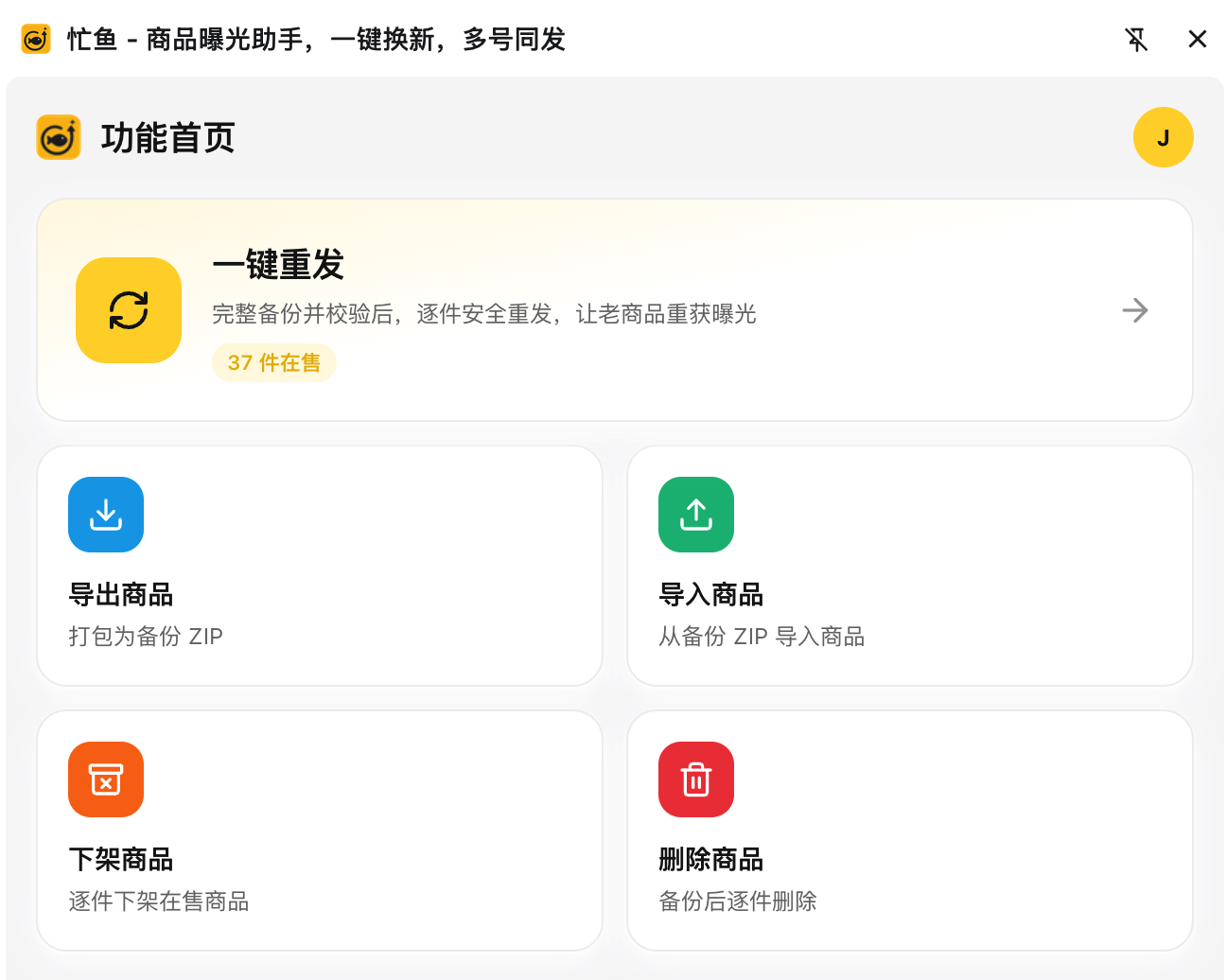Viewport: 1226px width, 980px height.
Task: Click the 功能首页 page title
Action: coord(168,138)
